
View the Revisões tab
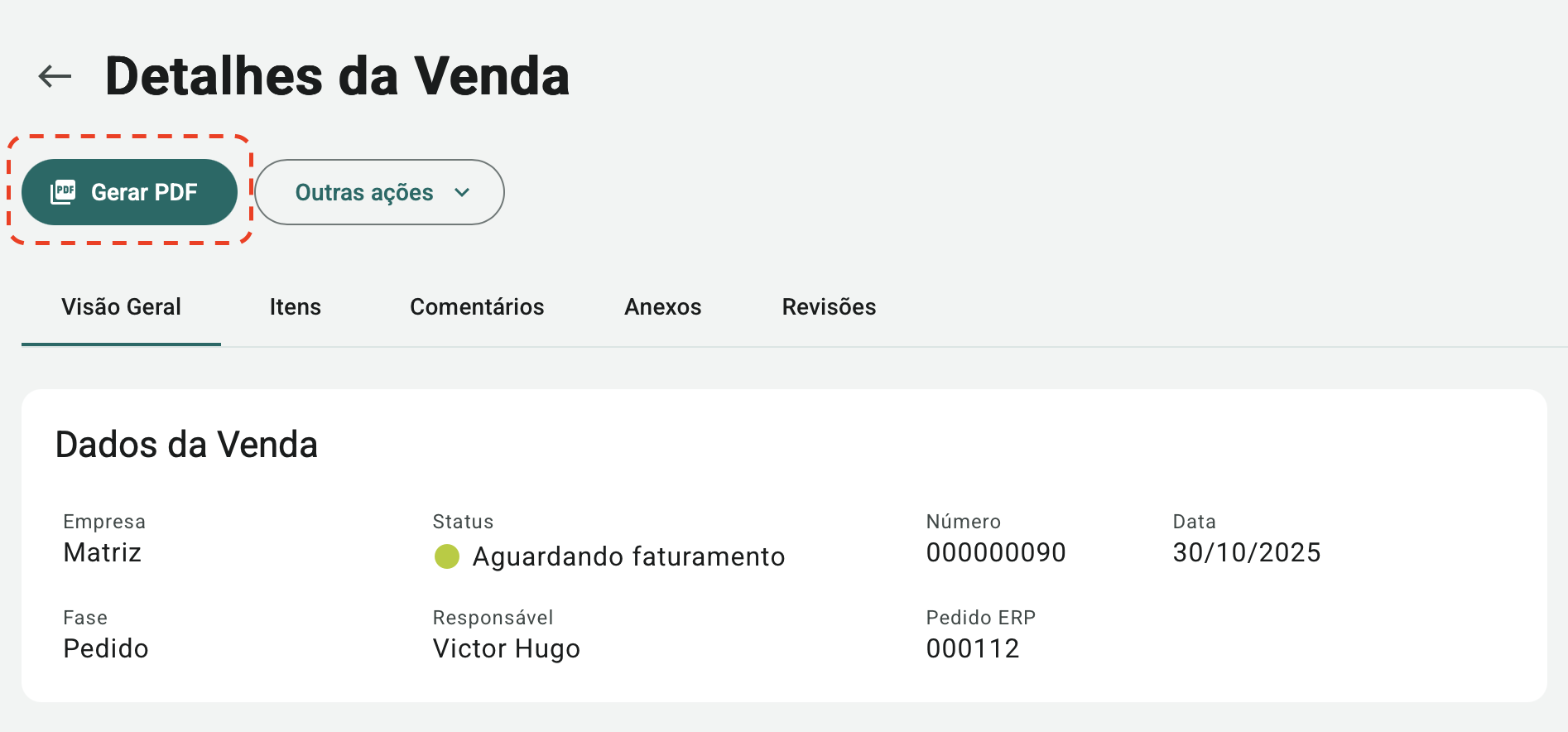[829, 307]
